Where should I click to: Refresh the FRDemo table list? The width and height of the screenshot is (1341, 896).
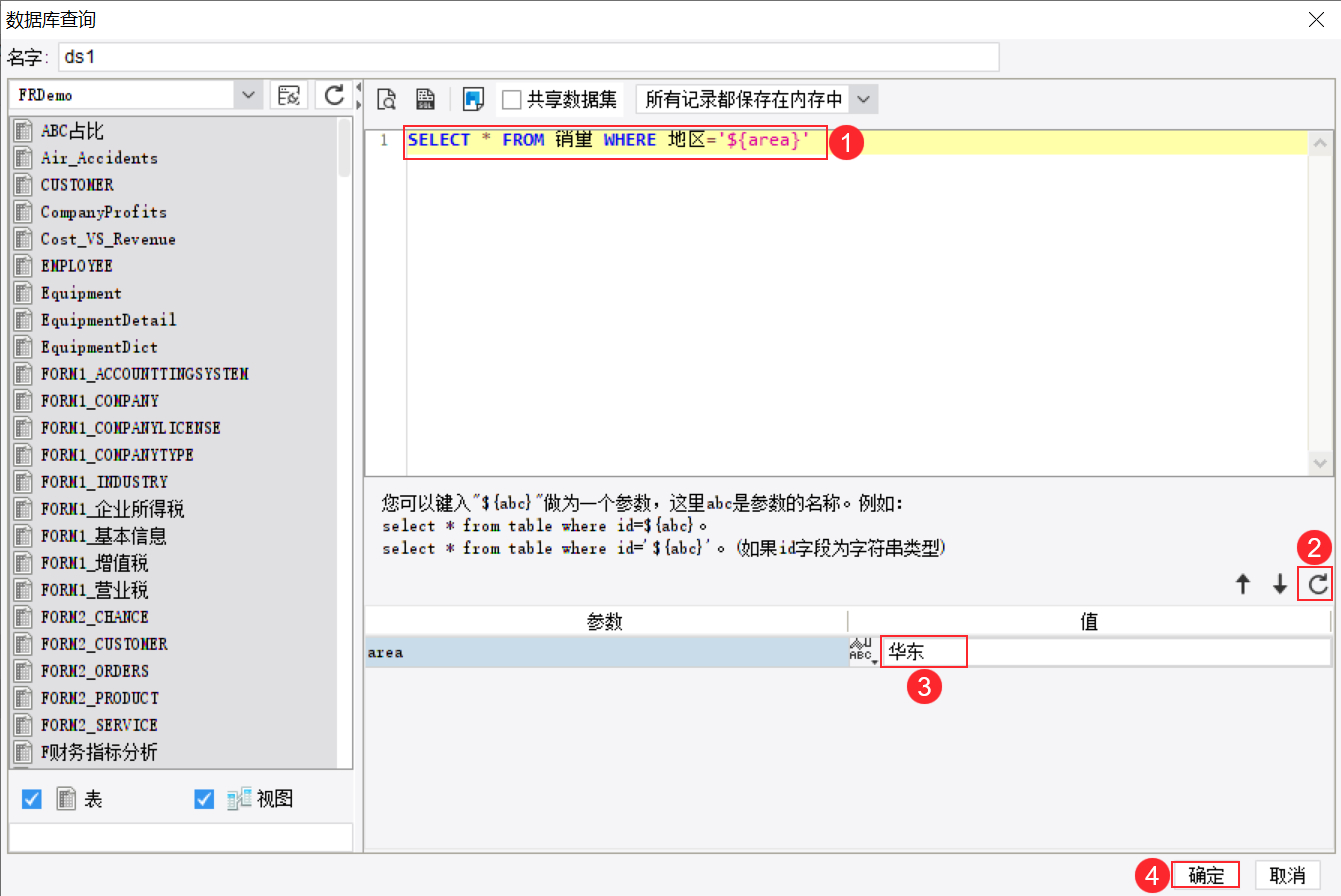pyautogui.click(x=334, y=95)
